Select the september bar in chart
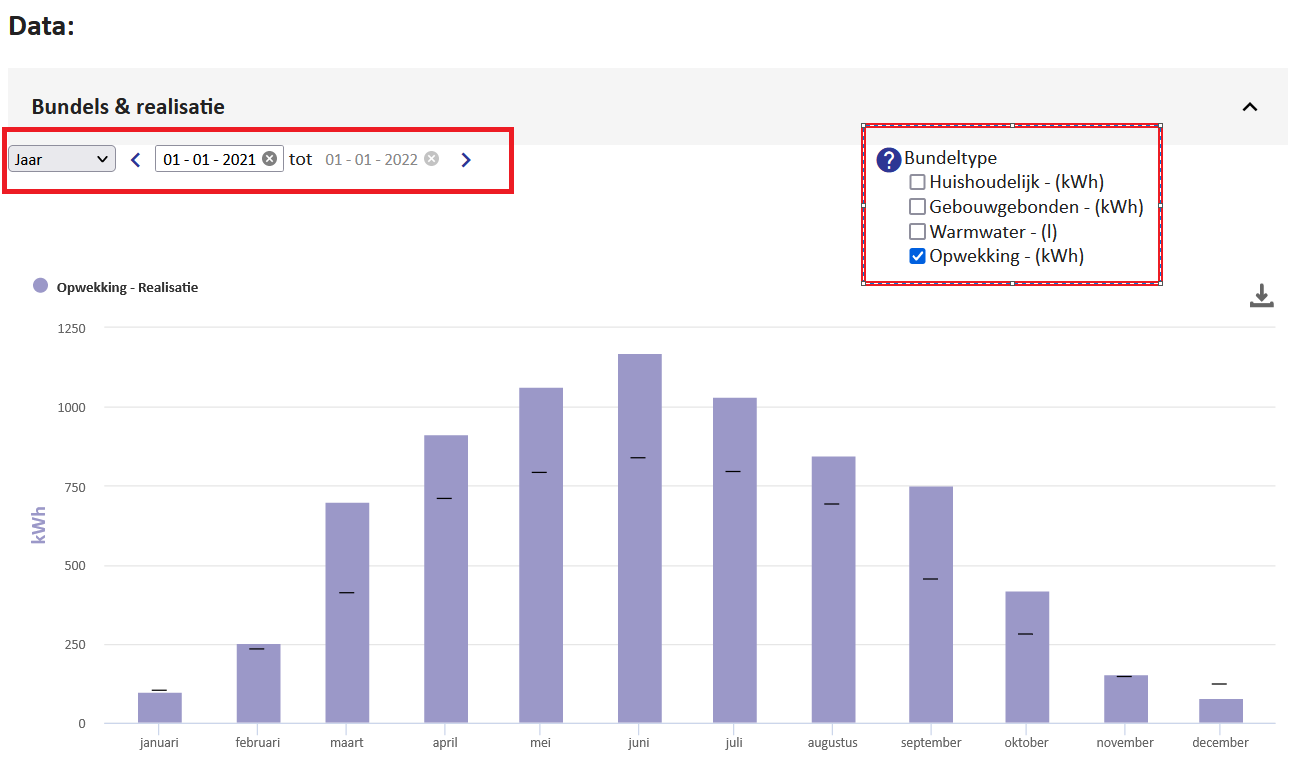This screenshot has height=775, width=1304. pos(931,605)
